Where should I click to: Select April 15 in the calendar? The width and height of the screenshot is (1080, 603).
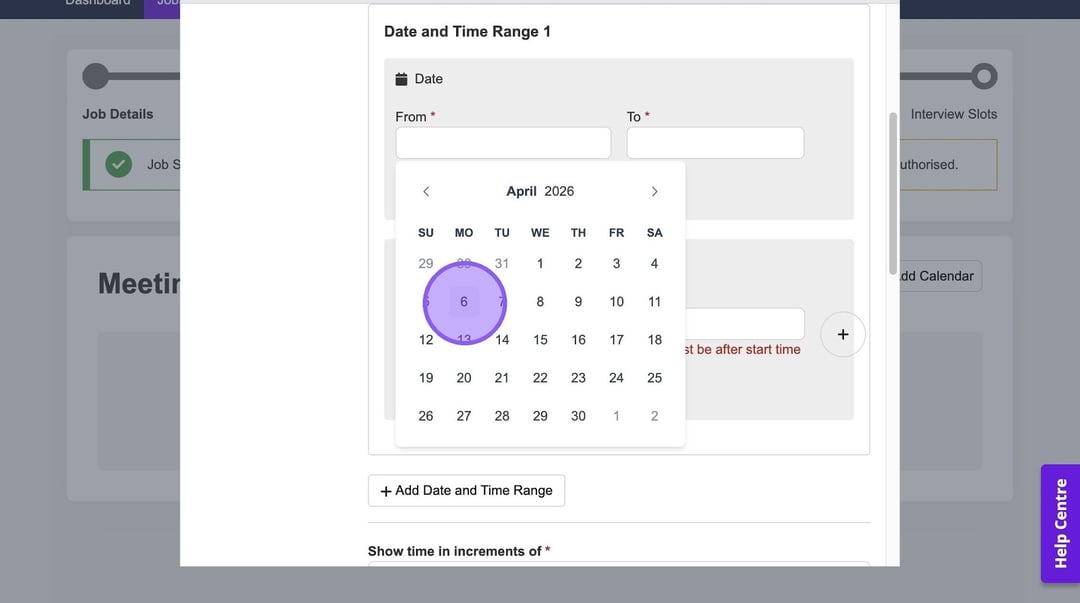[x=540, y=340]
